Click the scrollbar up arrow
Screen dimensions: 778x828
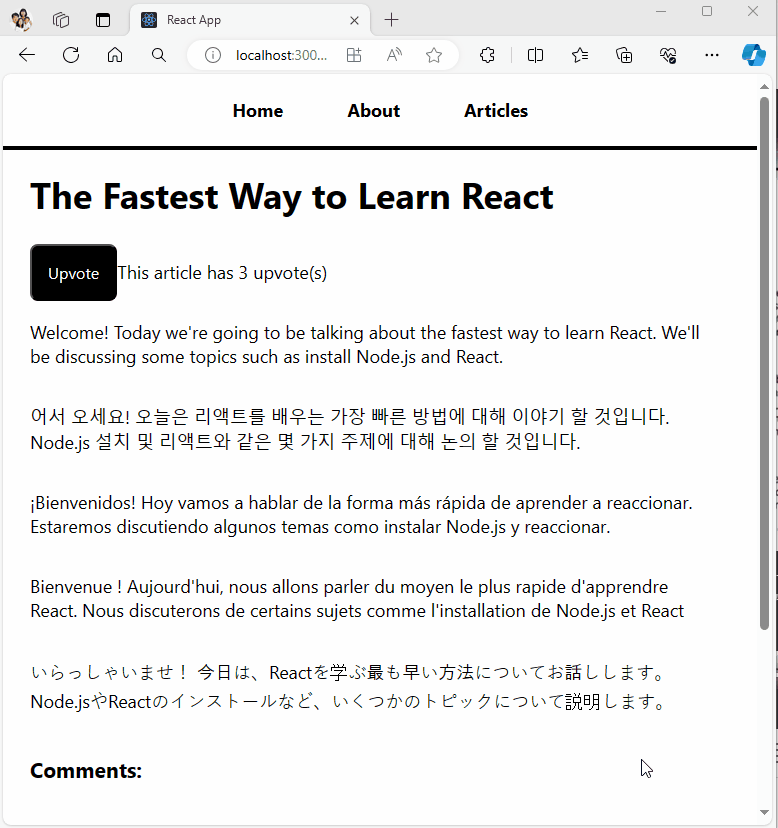click(764, 87)
